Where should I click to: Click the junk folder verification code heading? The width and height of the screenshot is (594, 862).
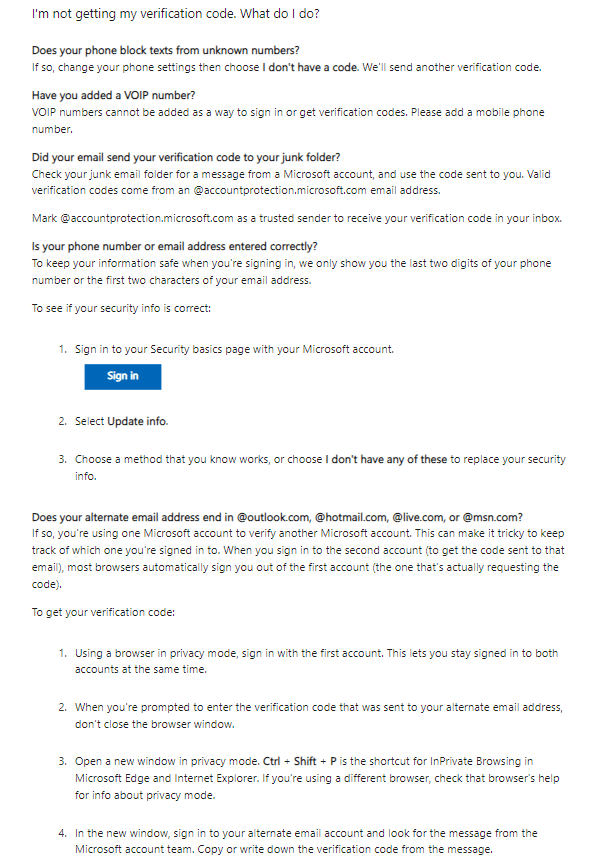[186, 157]
